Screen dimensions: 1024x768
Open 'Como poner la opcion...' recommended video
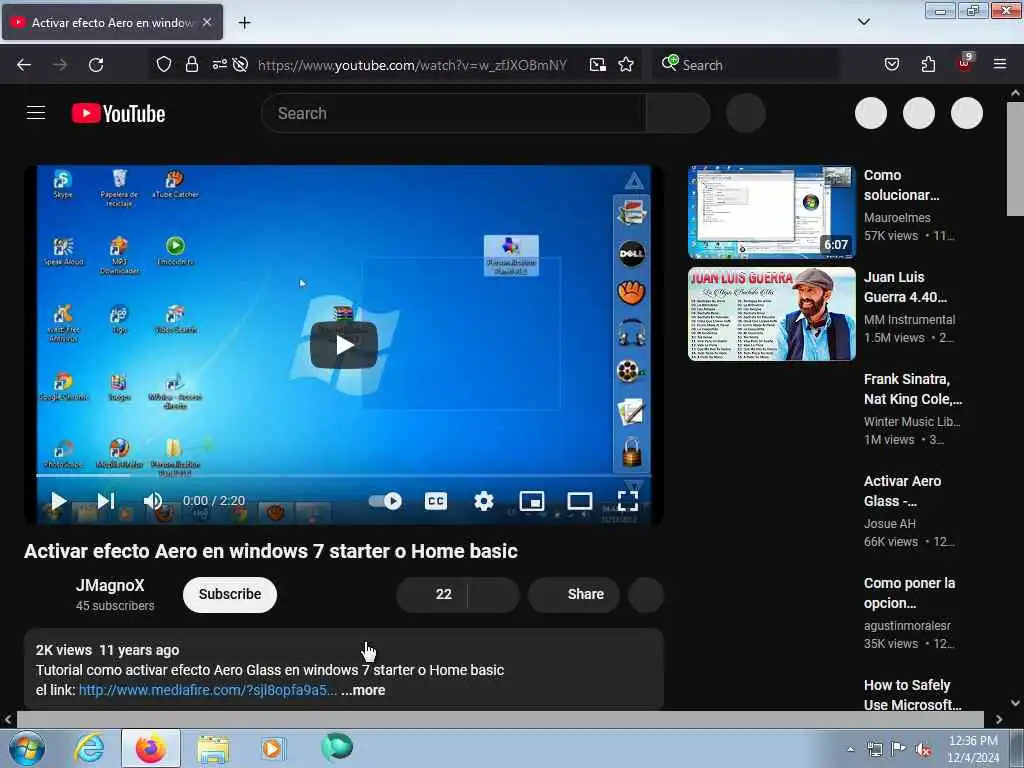[909, 593]
